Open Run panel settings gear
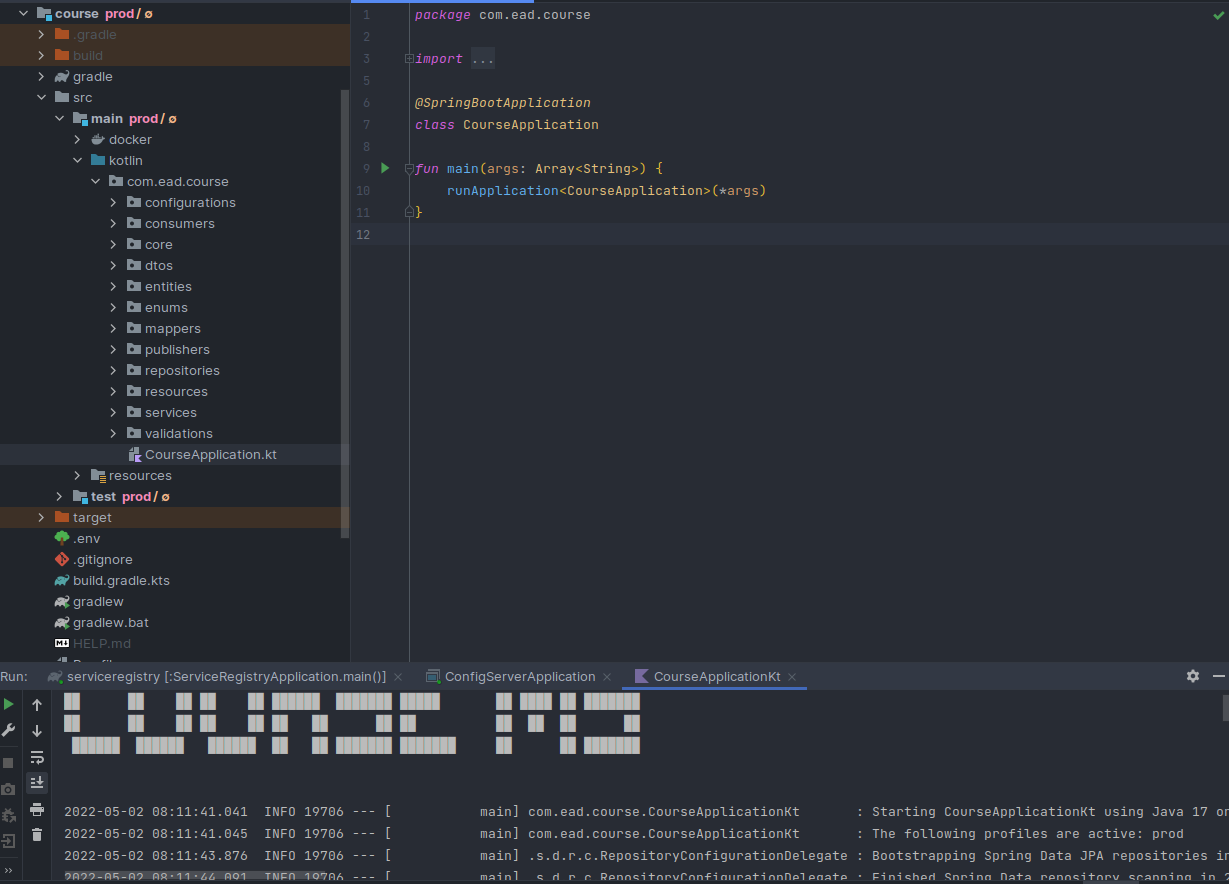 (x=1193, y=677)
